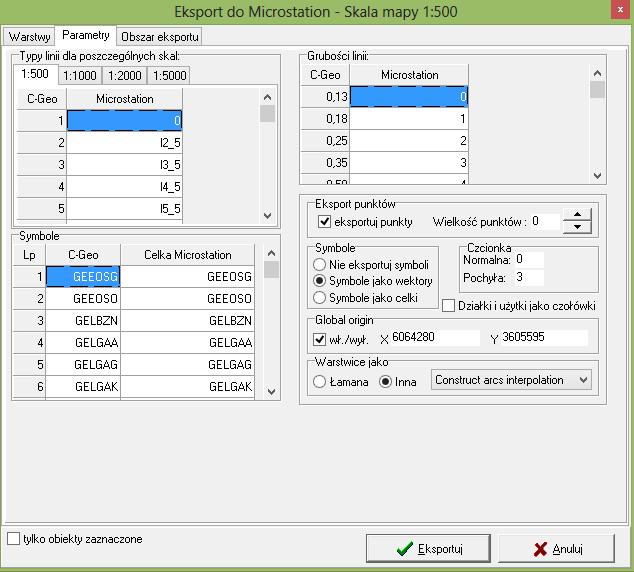
Task: Select Microstation thickness cell for 0,18
Action: pos(409,118)
